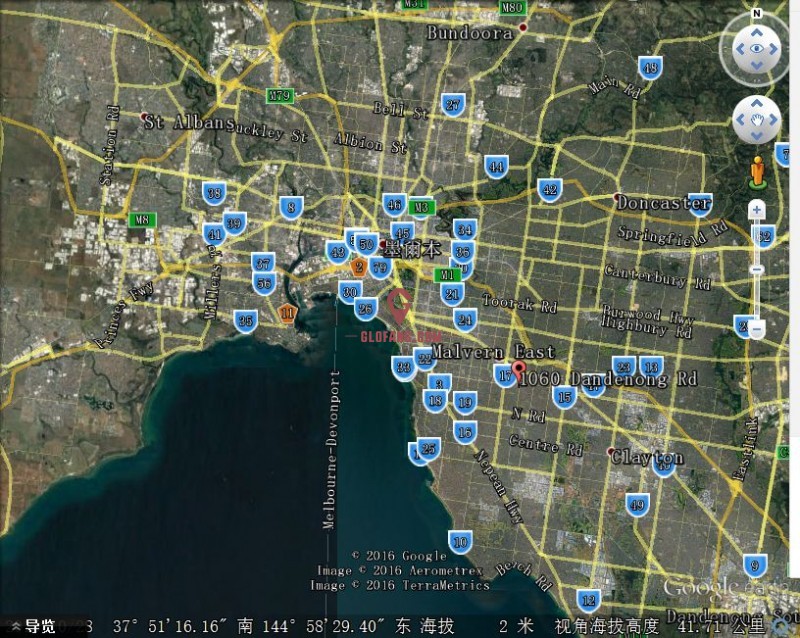Click the look-left arrow on eye joystick
Image resolution: width=800 pixels, height=638 pixels.
pyautogui.click(x=739, y=47)
